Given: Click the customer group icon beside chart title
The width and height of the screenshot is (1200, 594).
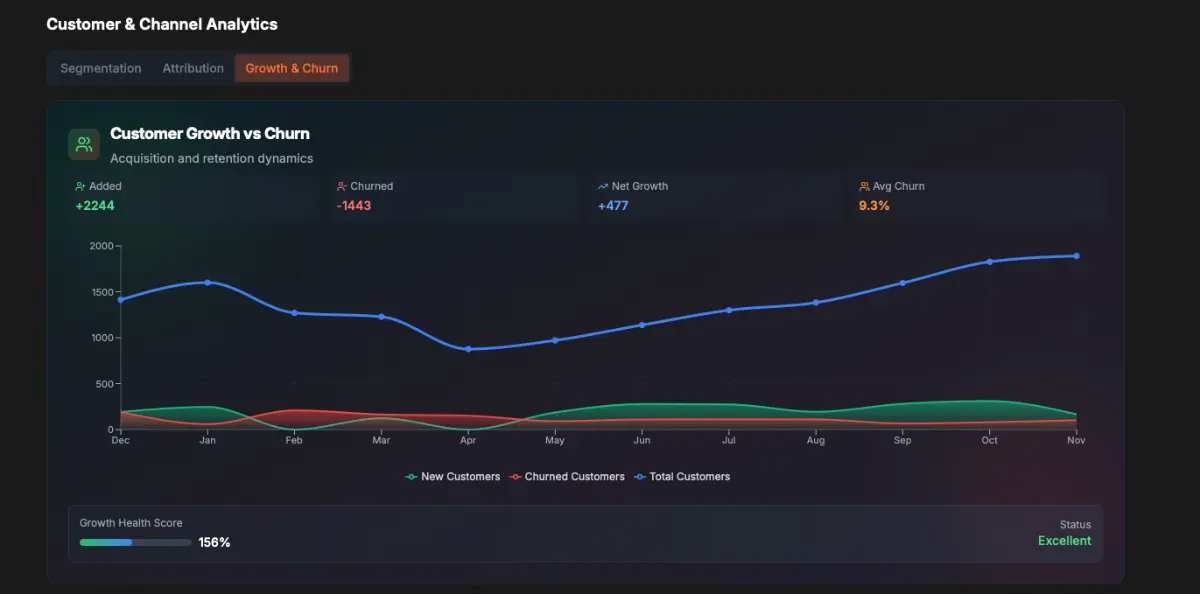Looking at the screenshot, I should pyautogui.click(x=83, y=143).
